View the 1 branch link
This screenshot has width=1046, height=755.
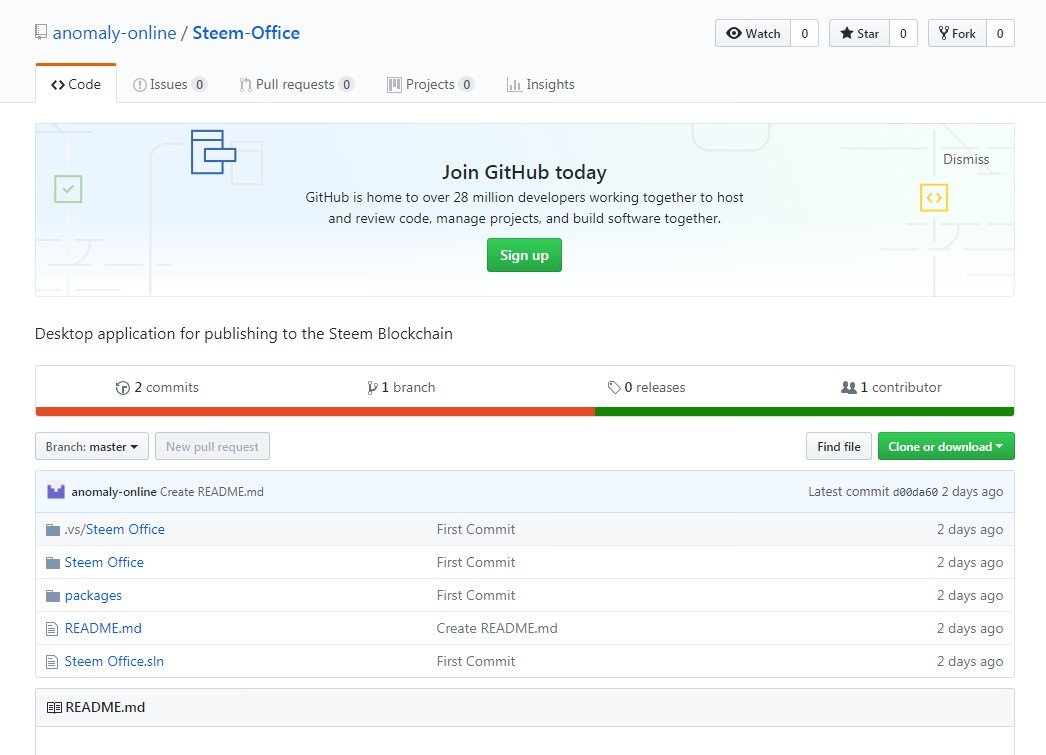(401, 388)
